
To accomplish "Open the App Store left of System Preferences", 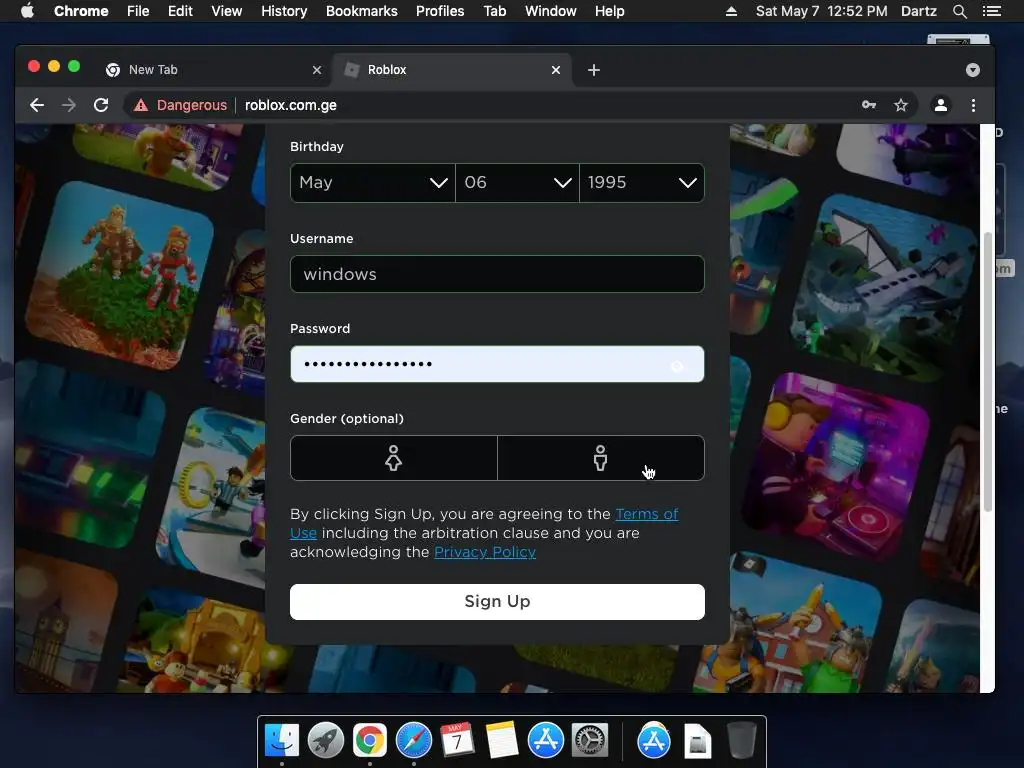I will tap(546, 740).
